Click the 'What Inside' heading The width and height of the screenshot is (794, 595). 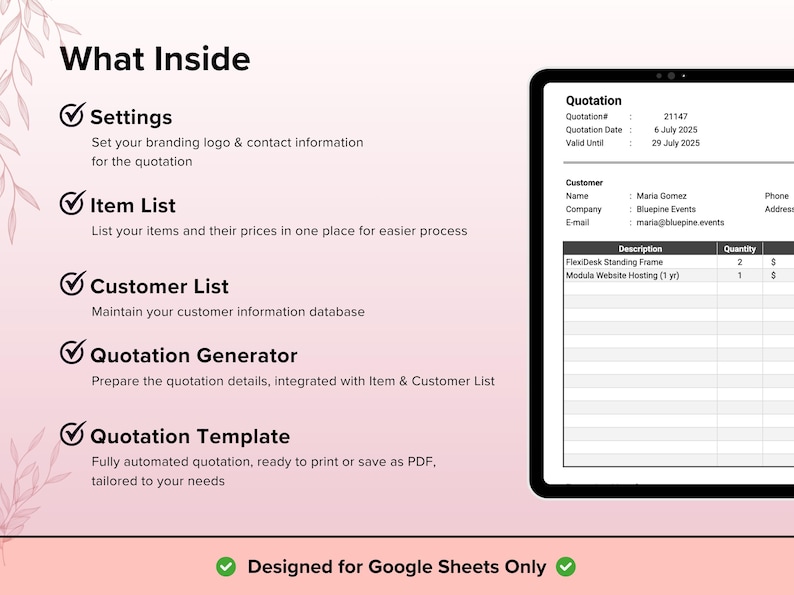point(155,59)
